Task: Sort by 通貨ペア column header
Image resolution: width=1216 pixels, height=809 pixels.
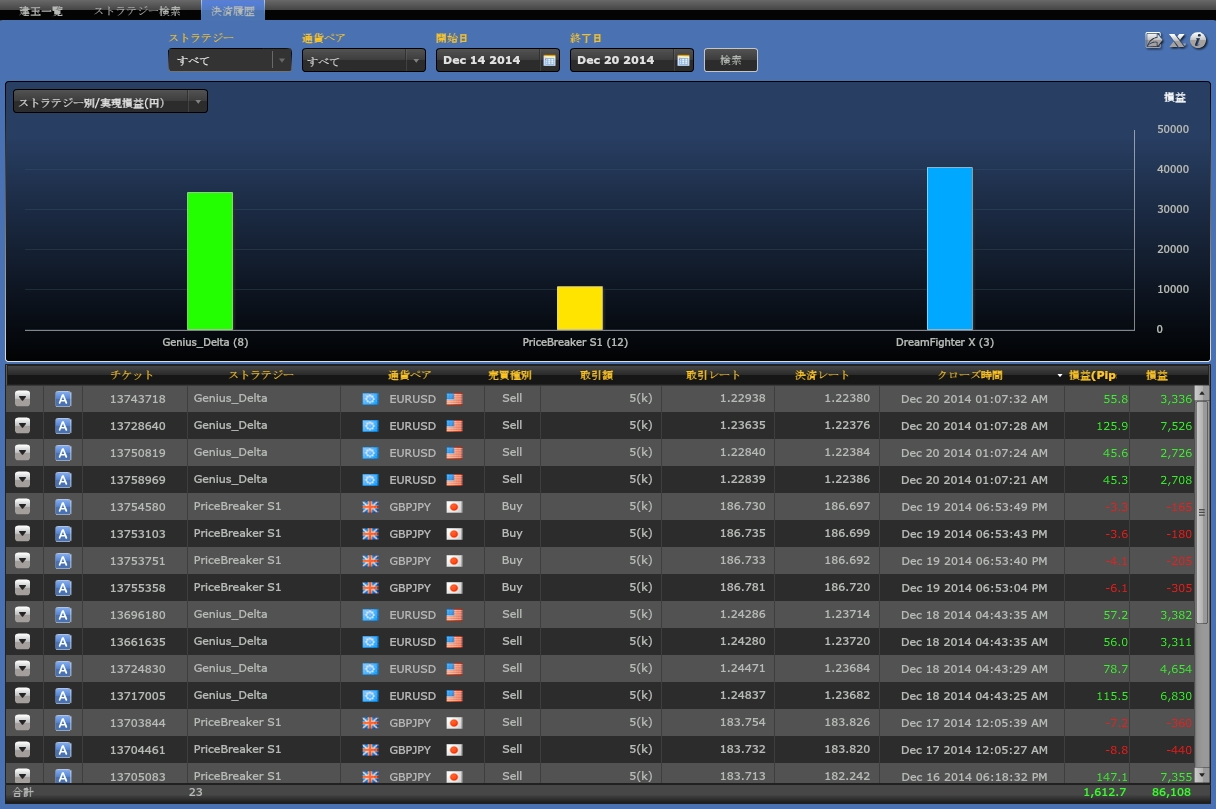Action: pos(410,375)
